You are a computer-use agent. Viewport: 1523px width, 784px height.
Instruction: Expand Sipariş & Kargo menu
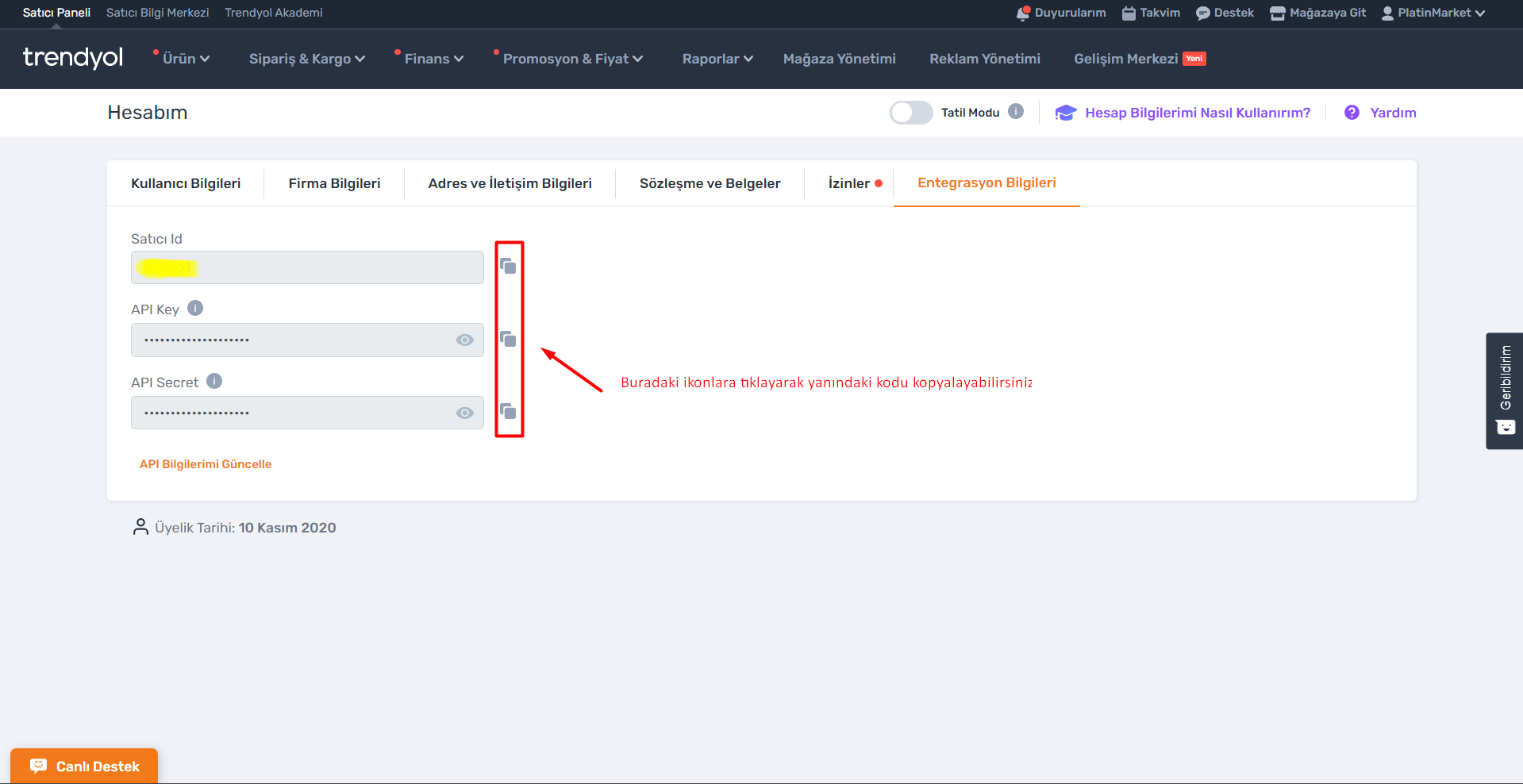pyautogui.click(x=306, y=59)
